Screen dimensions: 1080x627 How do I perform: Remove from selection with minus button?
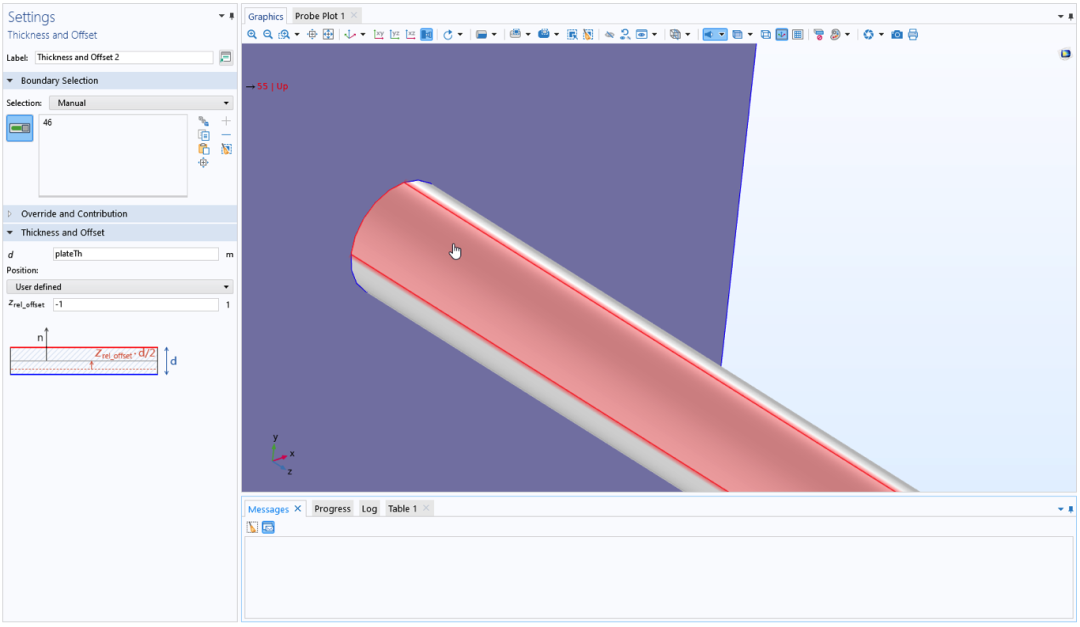coord(226,135)
